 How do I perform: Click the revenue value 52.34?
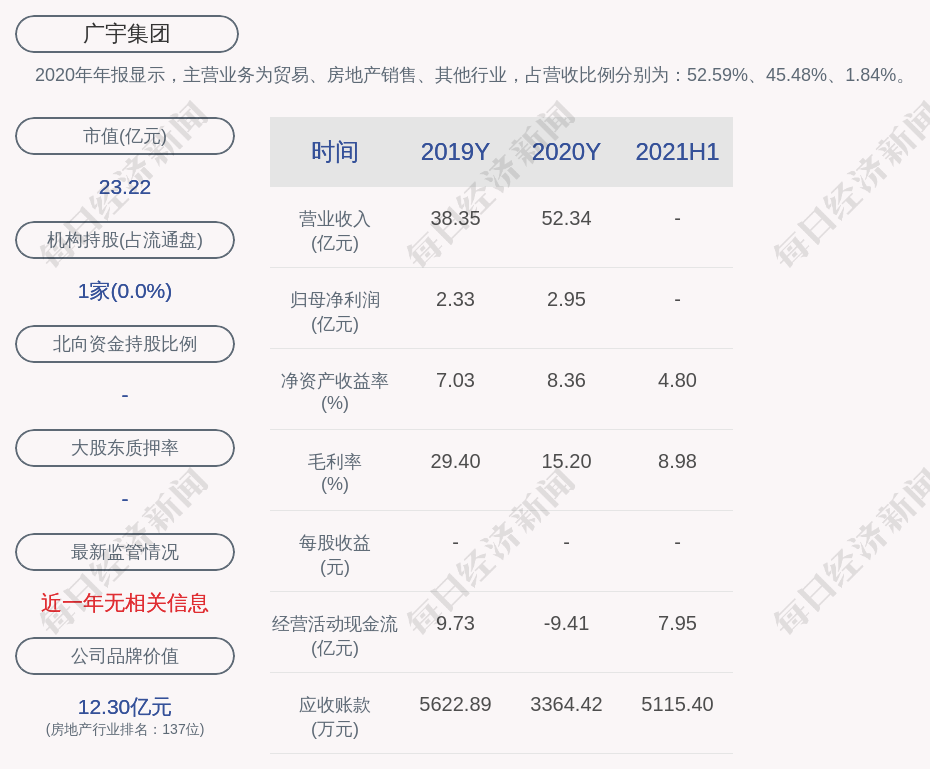click(566, 218)
